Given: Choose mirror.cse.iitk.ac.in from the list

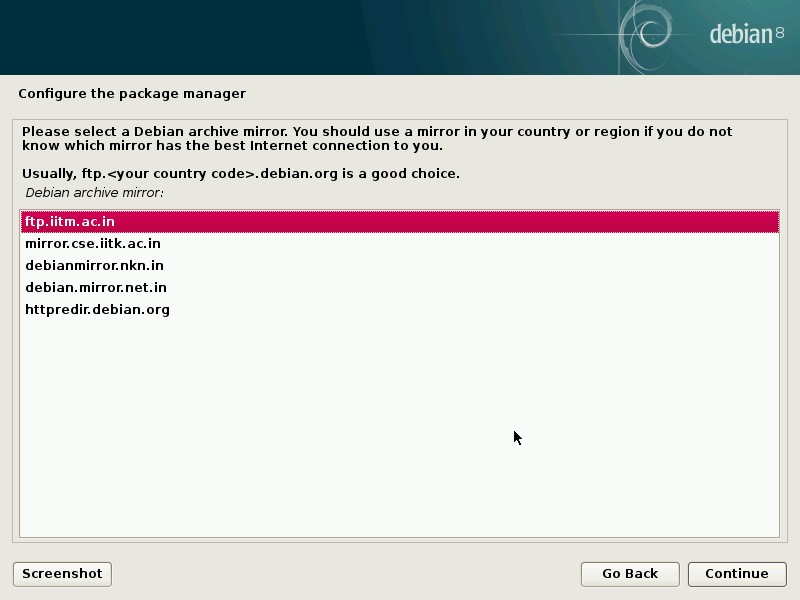Looking at the screenshot, I should (x=400, y=244).
